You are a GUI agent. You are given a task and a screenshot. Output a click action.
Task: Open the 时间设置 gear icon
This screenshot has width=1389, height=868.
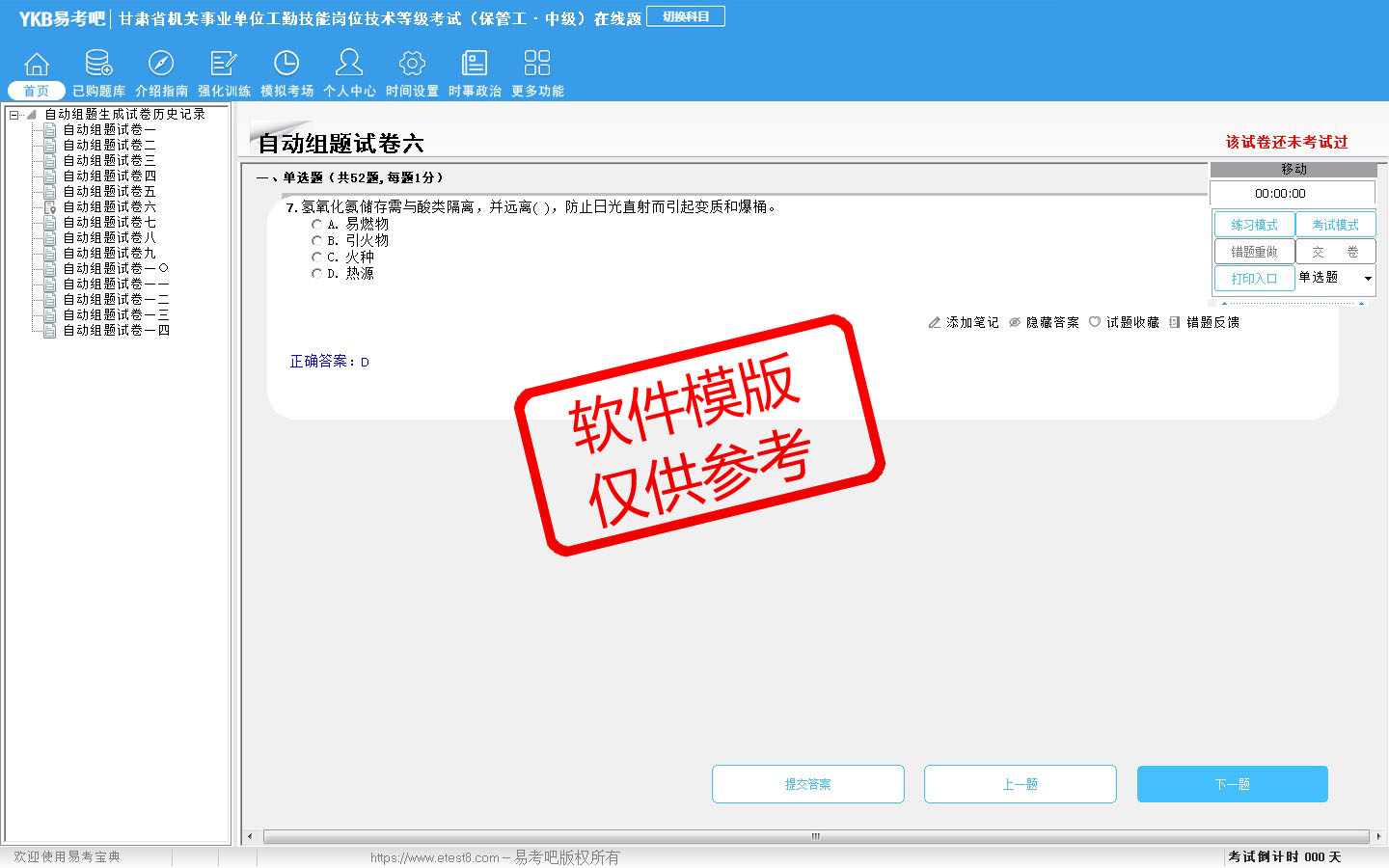tap(412, 64)
